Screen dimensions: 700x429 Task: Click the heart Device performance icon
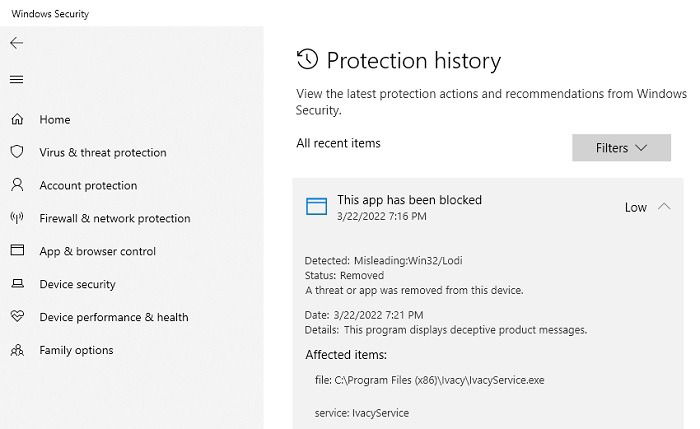tap(17, 317)
